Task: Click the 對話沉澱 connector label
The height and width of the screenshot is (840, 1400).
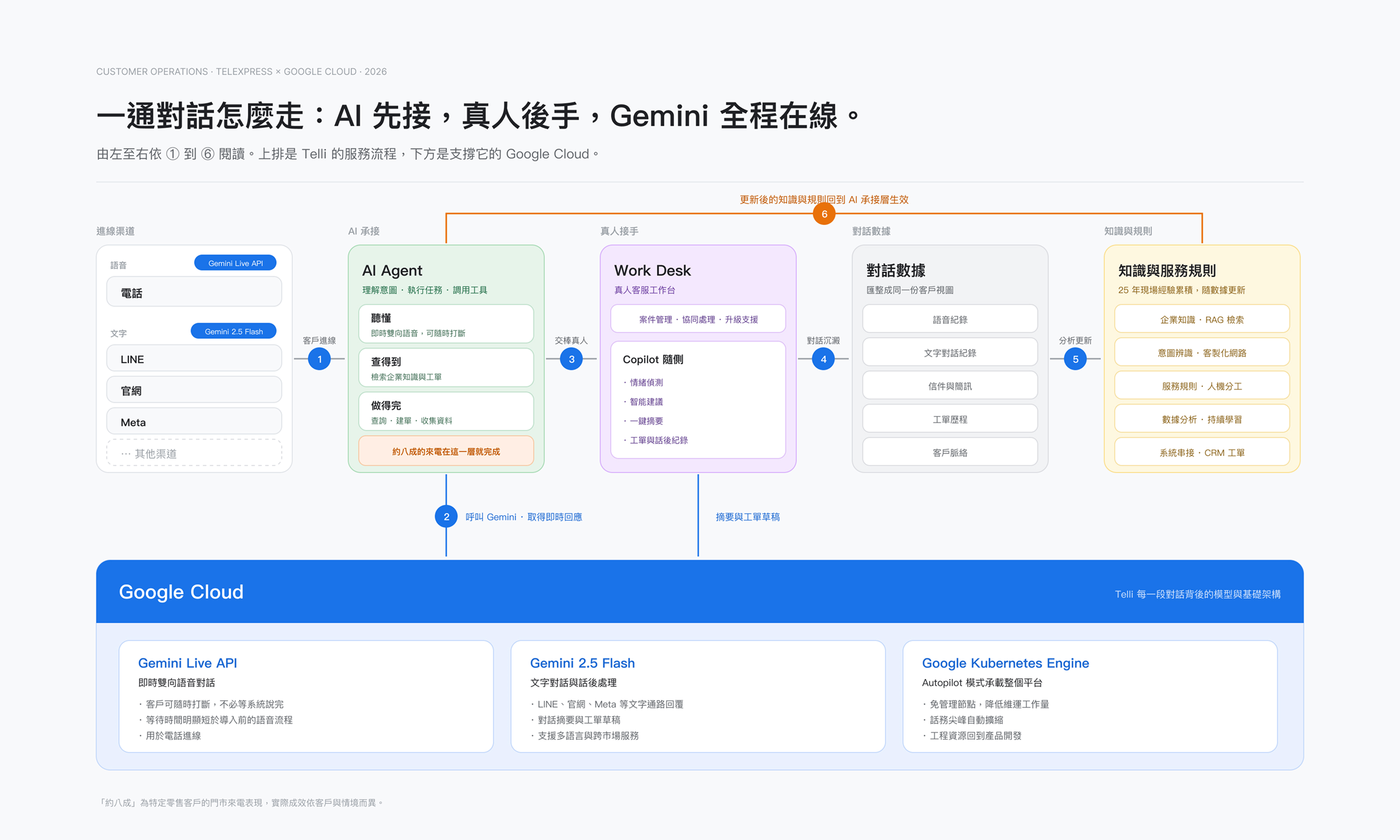Action: [x=823, y=340]
